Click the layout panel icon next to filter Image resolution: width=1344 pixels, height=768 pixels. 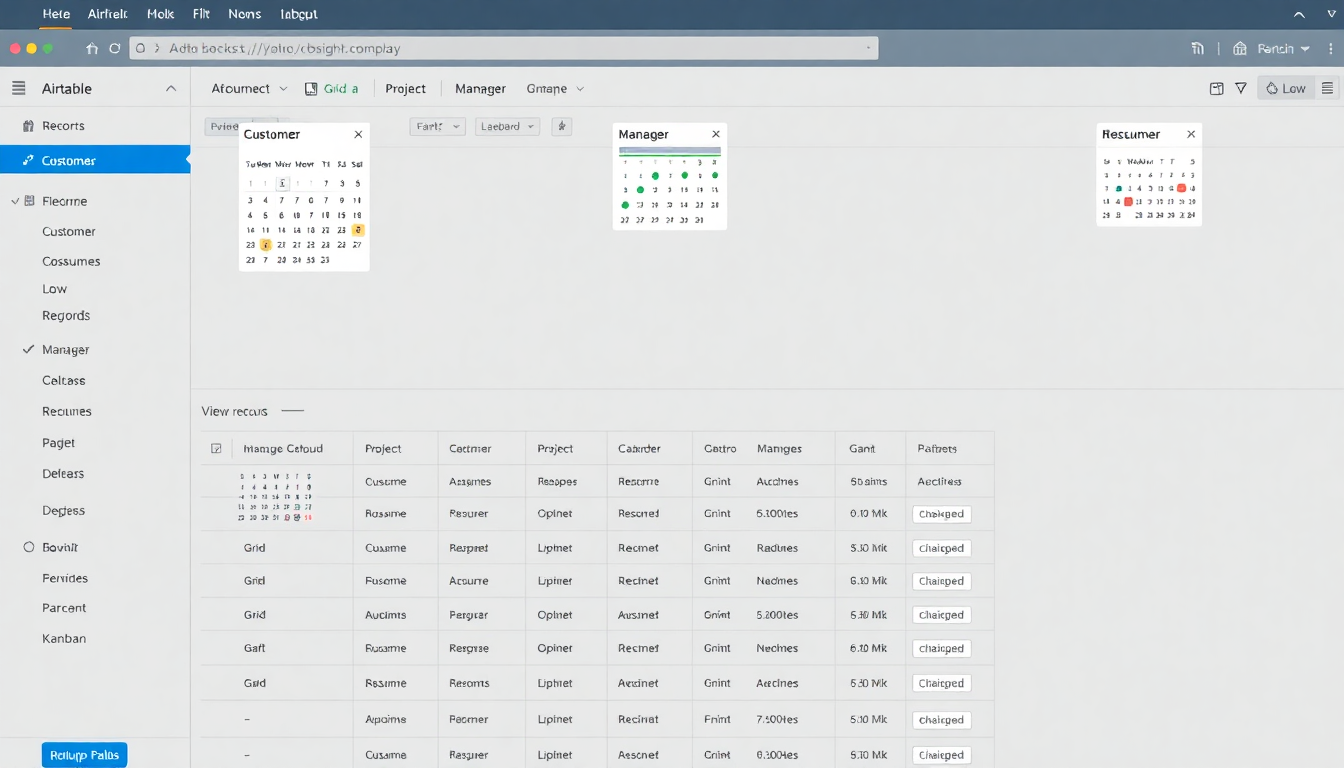pos(1216,88)
